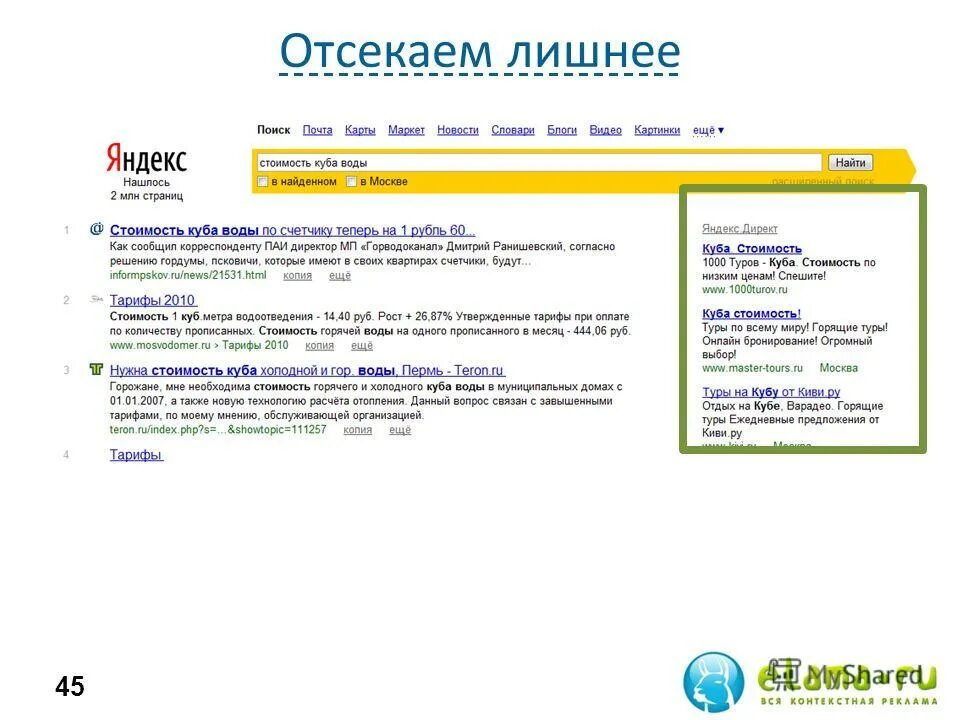960x720 pixels.
Task: Open the Карты service link
Action: [360, 130]
